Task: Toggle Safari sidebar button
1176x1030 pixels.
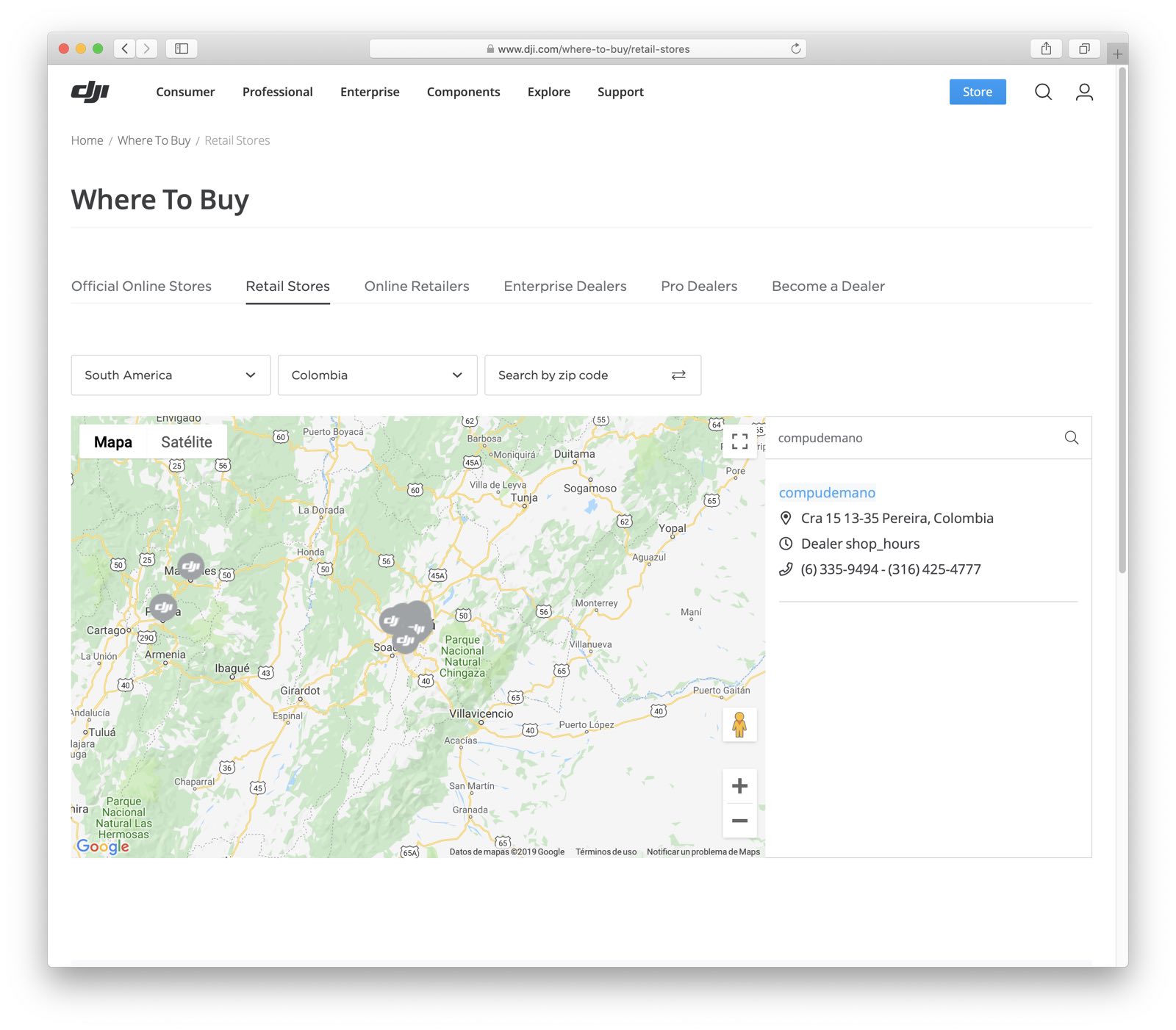Action: tap(182, 48)
